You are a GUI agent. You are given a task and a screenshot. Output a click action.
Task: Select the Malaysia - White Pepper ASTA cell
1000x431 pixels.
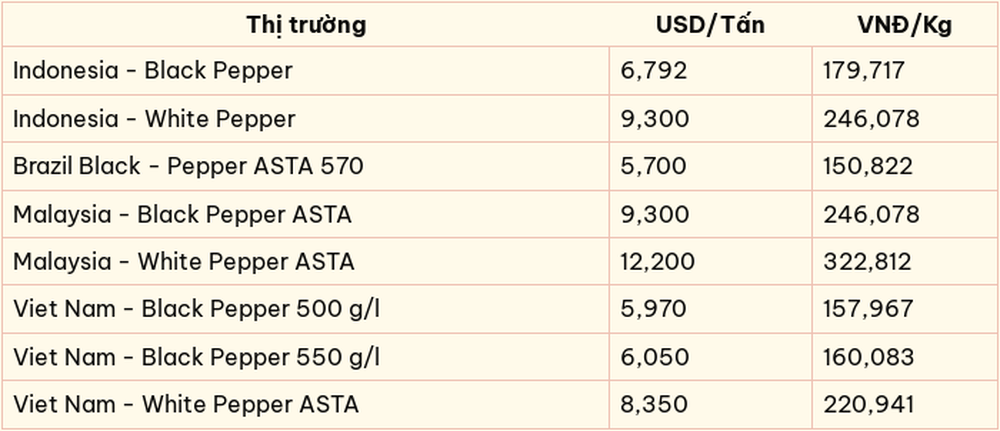coord(306,261)
